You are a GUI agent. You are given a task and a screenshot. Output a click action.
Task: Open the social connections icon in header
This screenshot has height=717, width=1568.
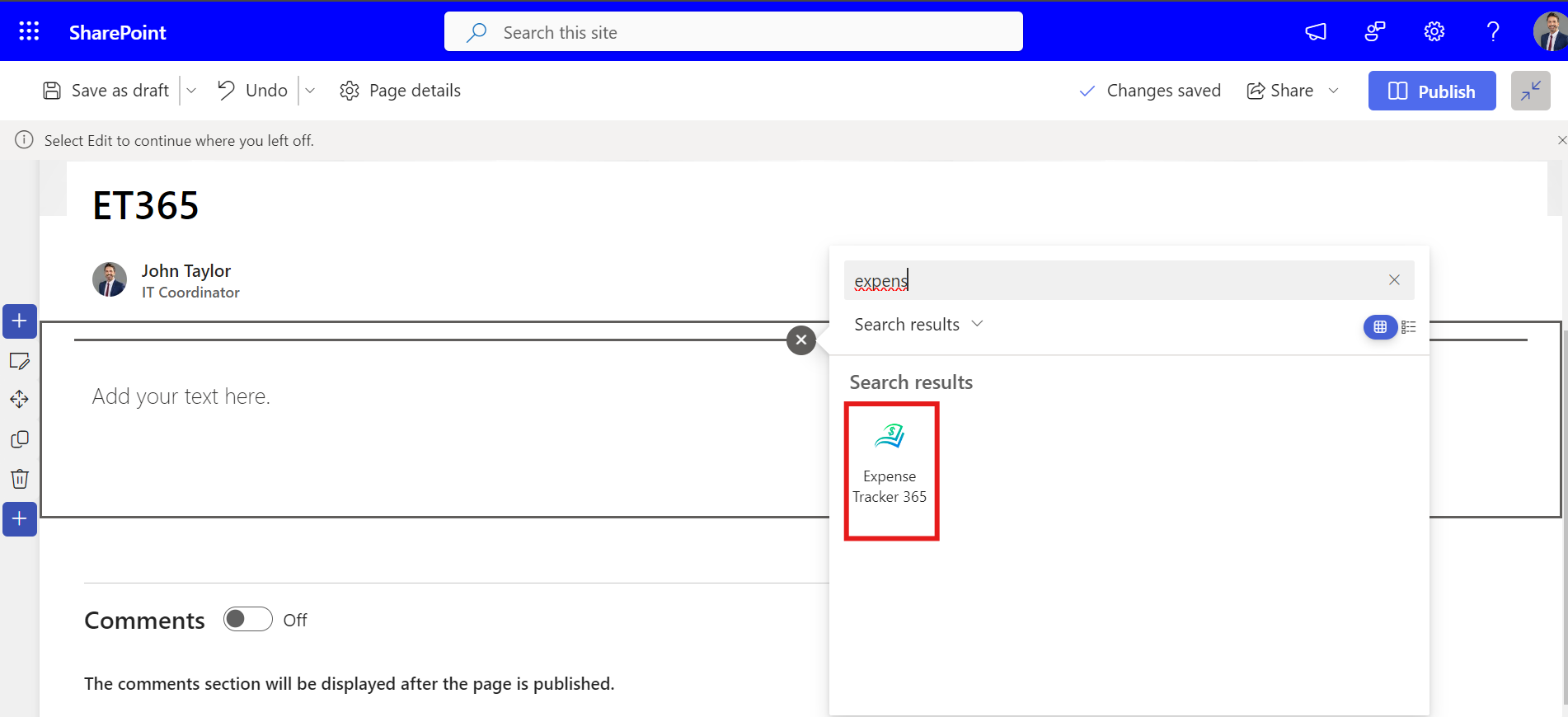pyautogui.click(x=1375, y=32)
